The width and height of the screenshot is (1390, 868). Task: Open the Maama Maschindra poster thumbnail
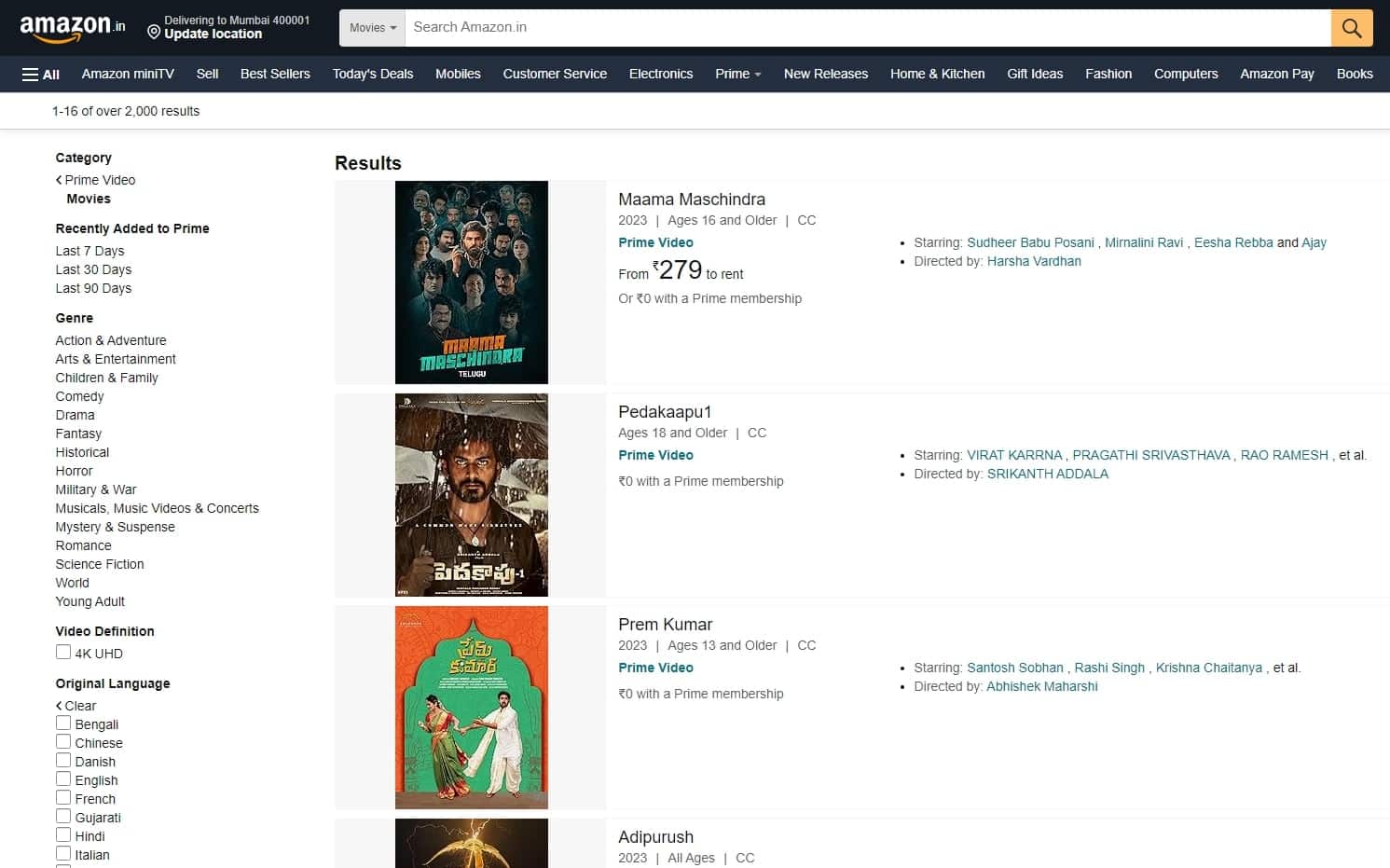click(x=471, y=282)
